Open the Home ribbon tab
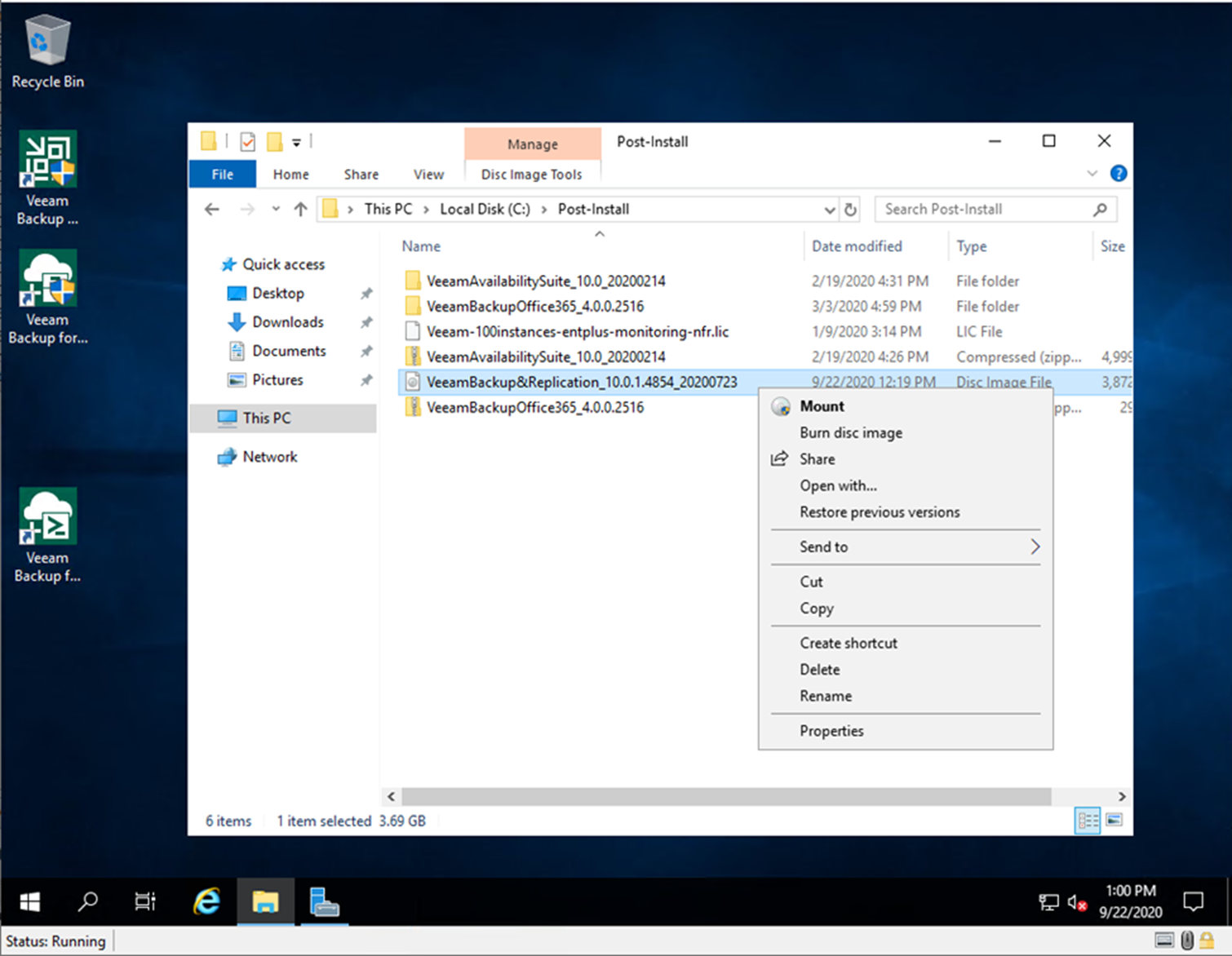This screenshot has height=956, width=1232. pos(291,175)
